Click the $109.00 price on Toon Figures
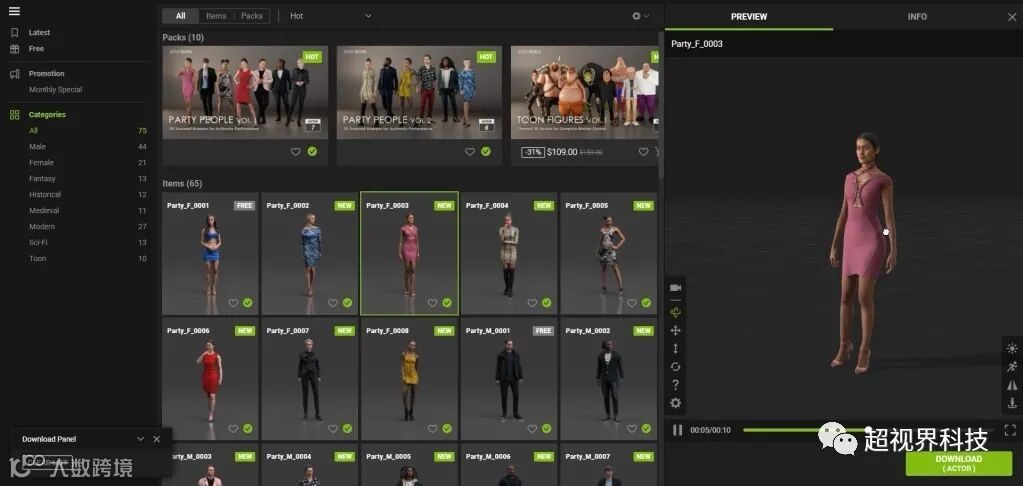This screenshot has width=1023, height=486. 562,152
